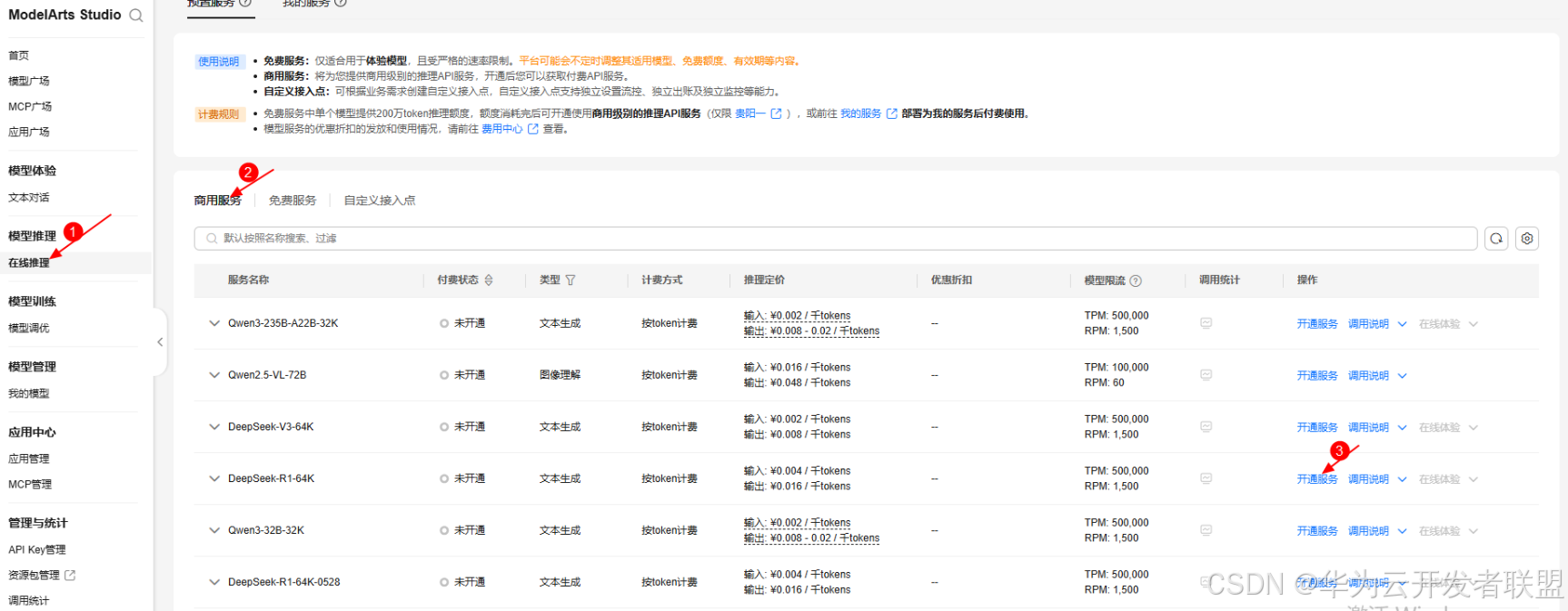
Task: Expand the DeepSeek-R1-64K row
Action: (214, 478)
